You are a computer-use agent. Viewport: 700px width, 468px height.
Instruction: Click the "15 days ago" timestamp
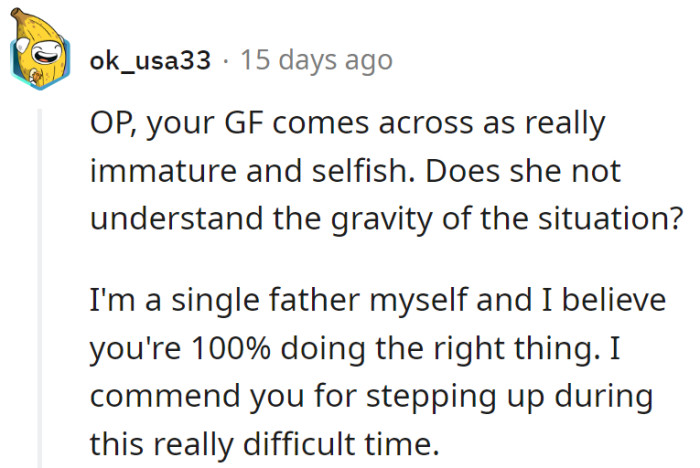[317, 60]
